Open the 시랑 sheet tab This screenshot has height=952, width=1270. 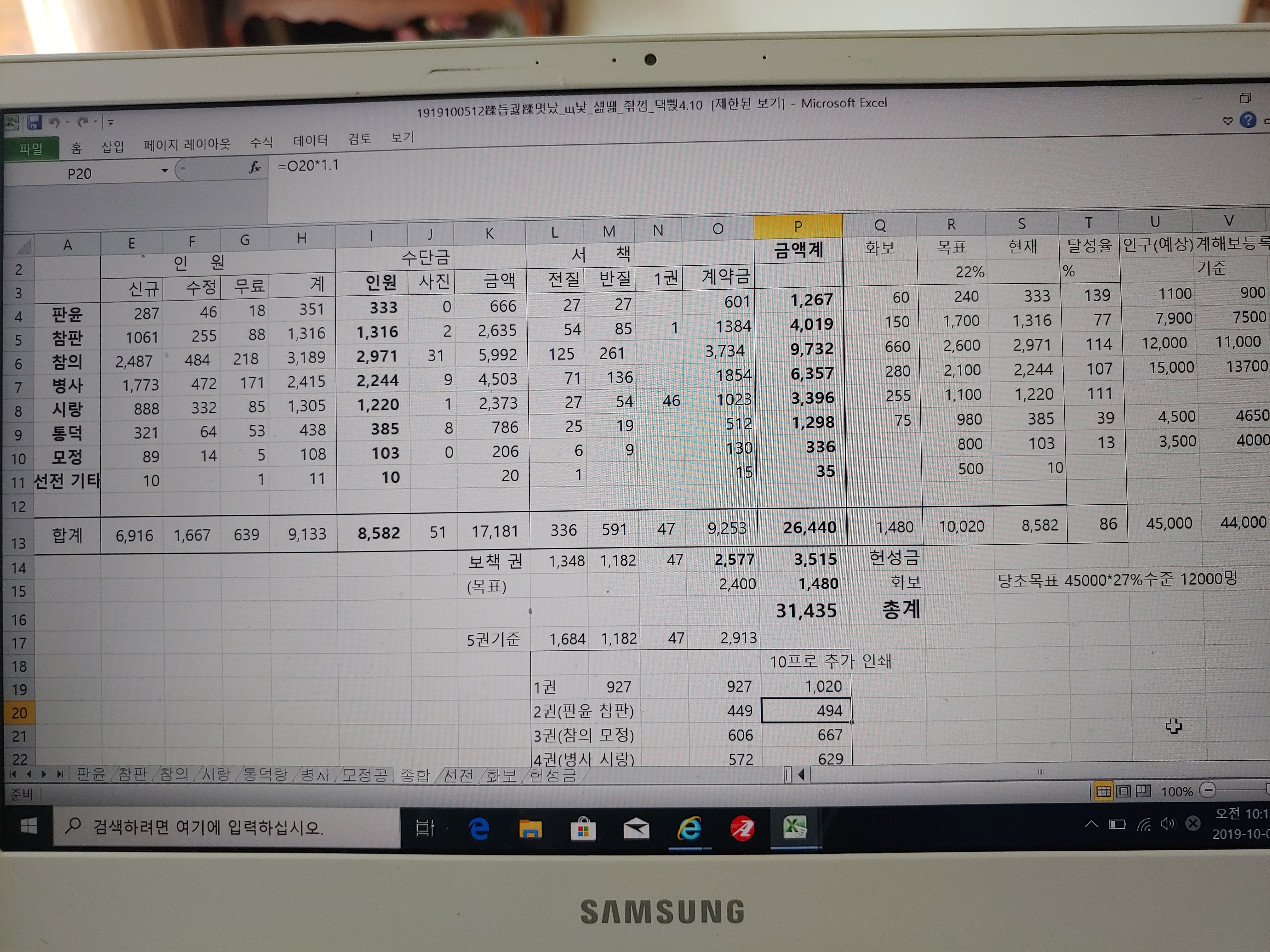coord(216,775)
